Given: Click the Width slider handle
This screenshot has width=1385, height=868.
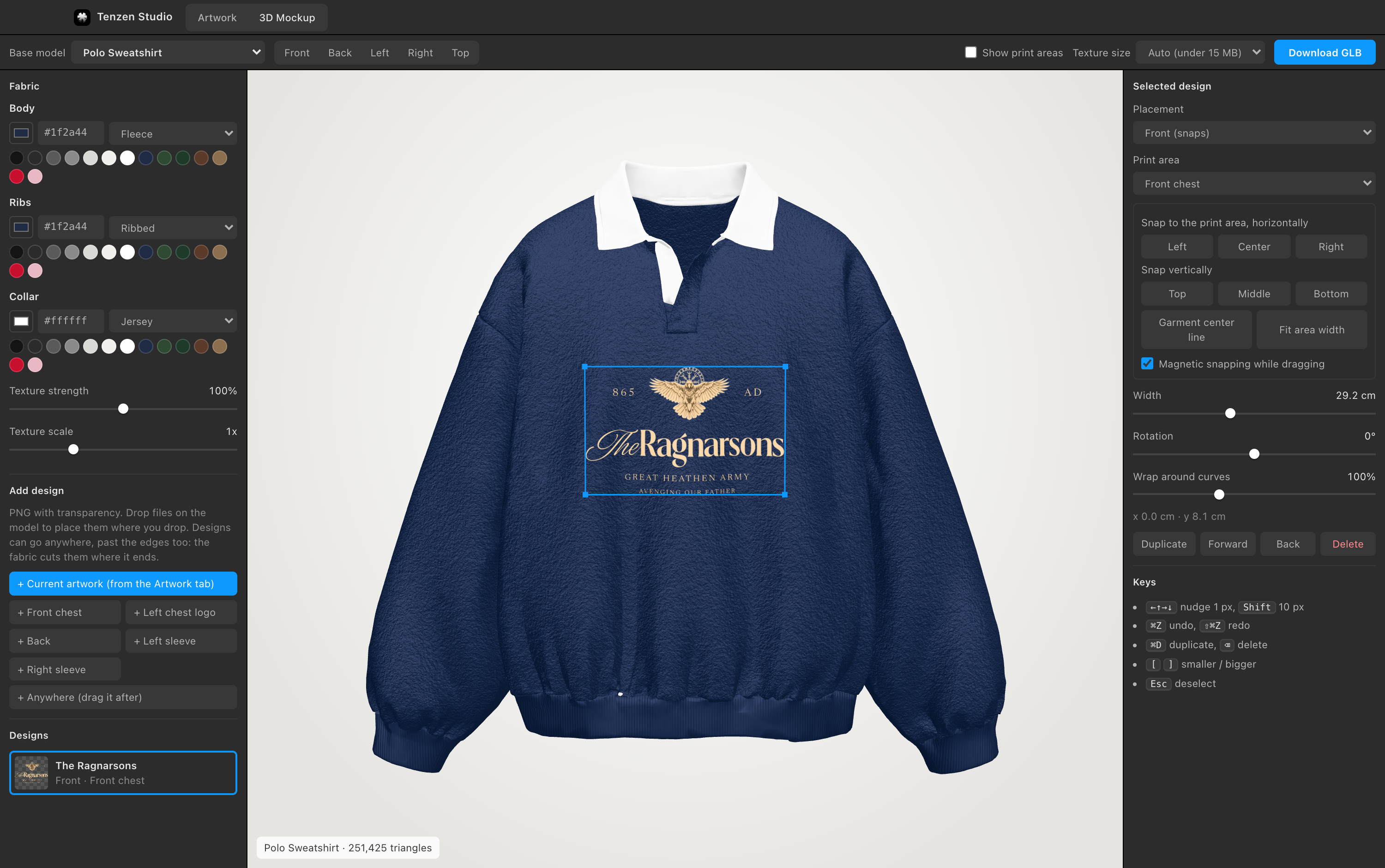Looking at the screenshot, I should point(1230,413).
